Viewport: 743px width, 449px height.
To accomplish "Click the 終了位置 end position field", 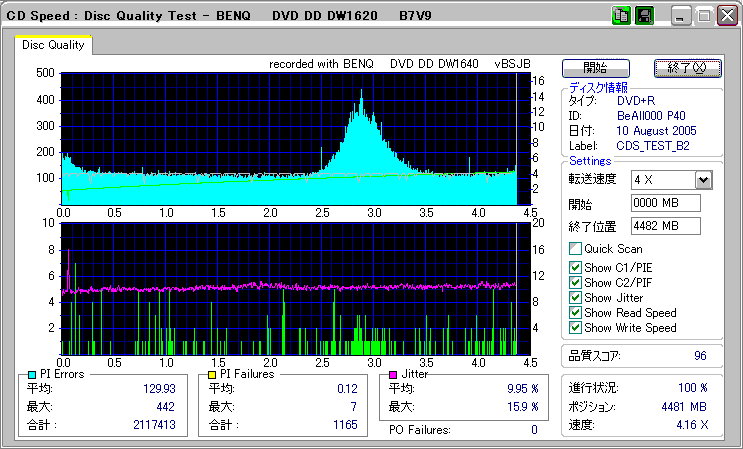I will [666, 226].
